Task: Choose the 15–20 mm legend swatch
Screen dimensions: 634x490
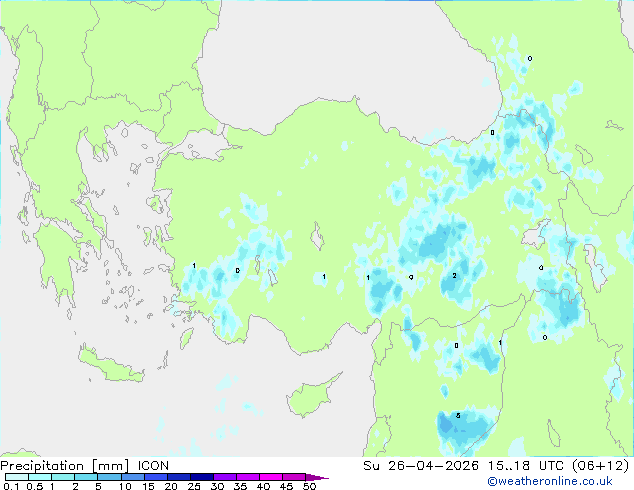Action: pos(155,477)
